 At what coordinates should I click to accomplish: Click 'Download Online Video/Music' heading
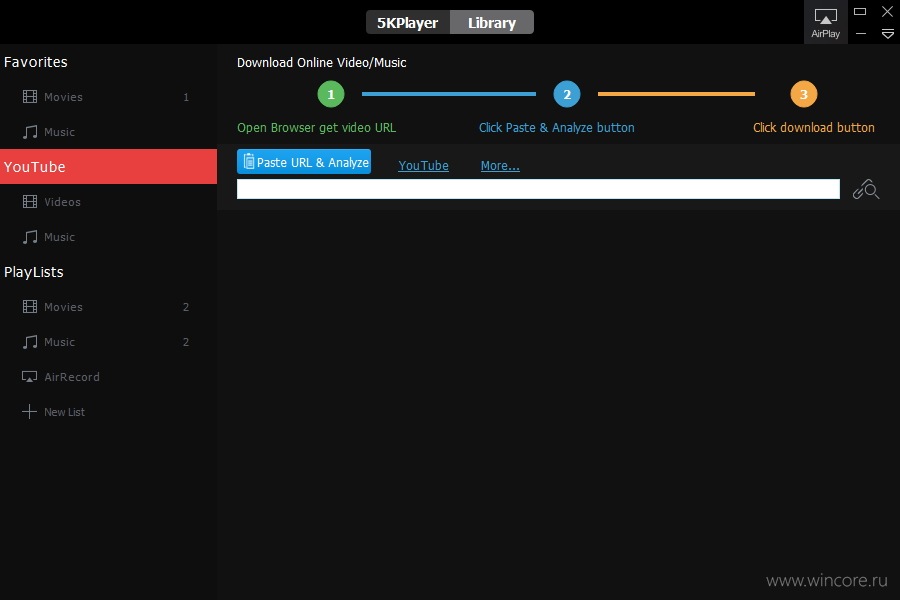[x=321, y=63]
